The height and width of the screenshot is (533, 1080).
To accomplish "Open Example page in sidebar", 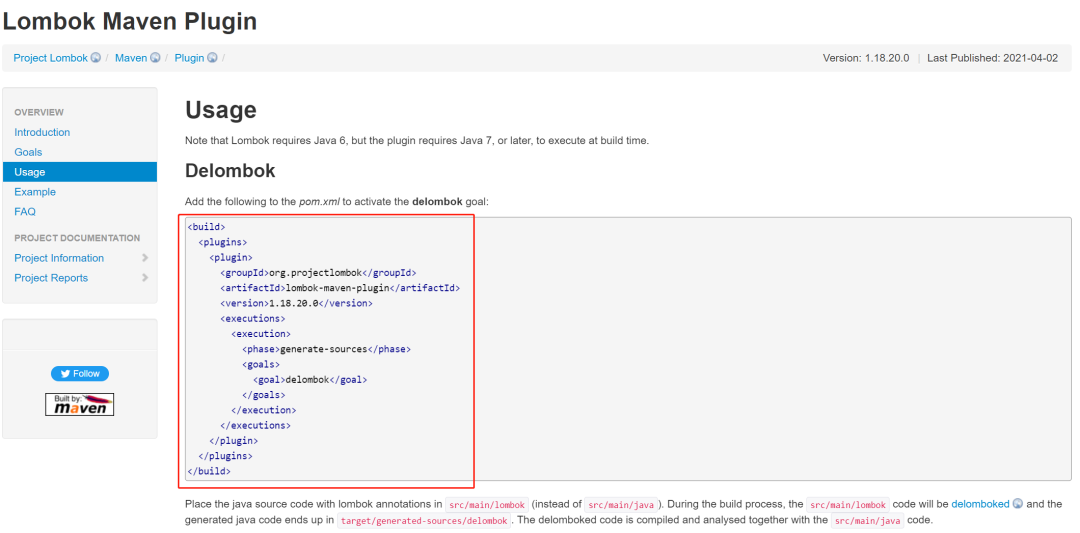I will click(35, 192).
